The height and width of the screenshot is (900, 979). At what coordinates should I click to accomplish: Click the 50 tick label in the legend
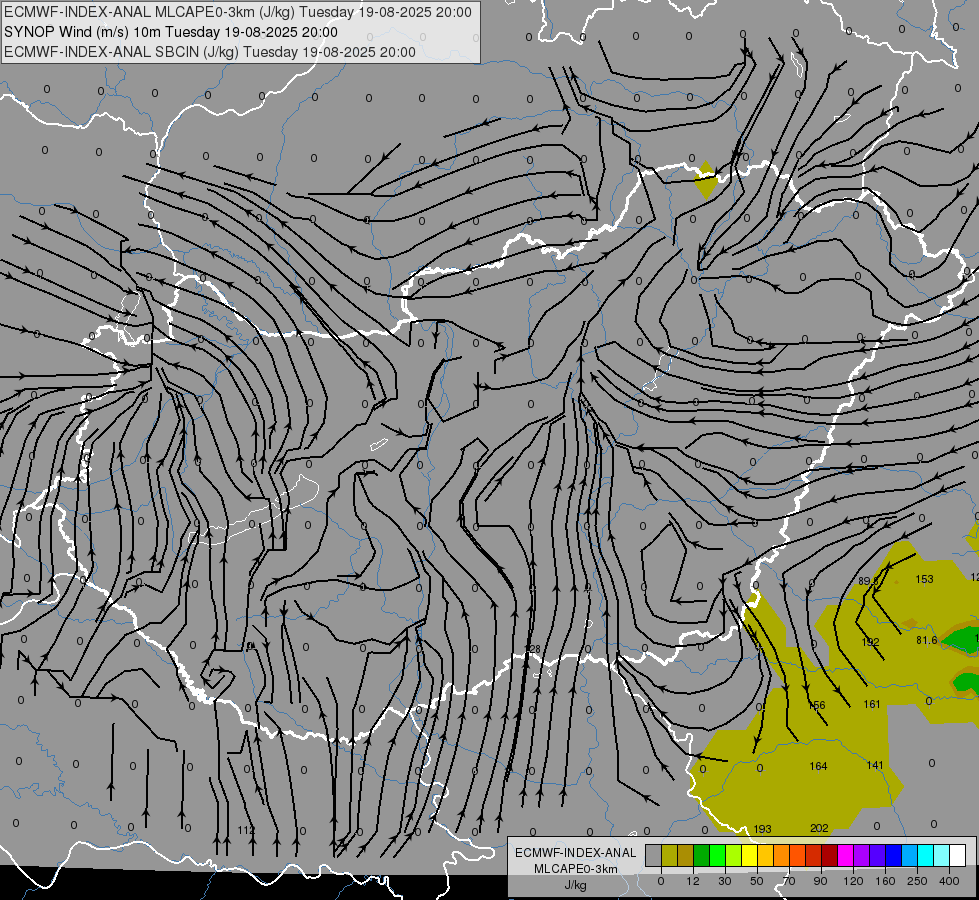coord(757,881)
